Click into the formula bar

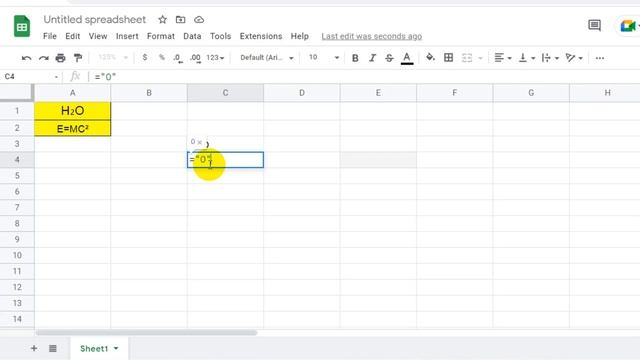click(363, 76)
